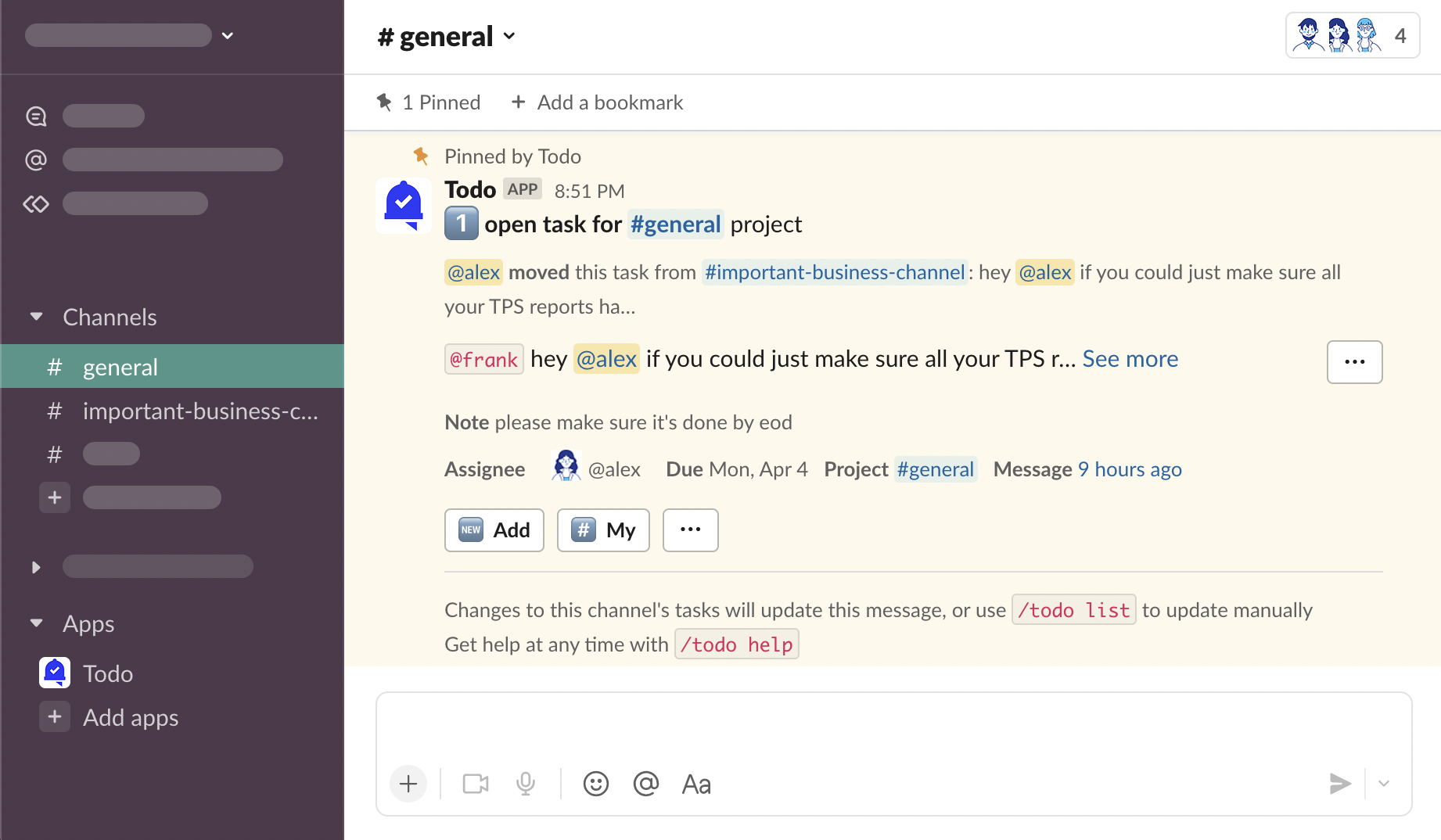Click the emoji picker icon in composer
This screenshot has width=1441, height=840.
[595, 784]
